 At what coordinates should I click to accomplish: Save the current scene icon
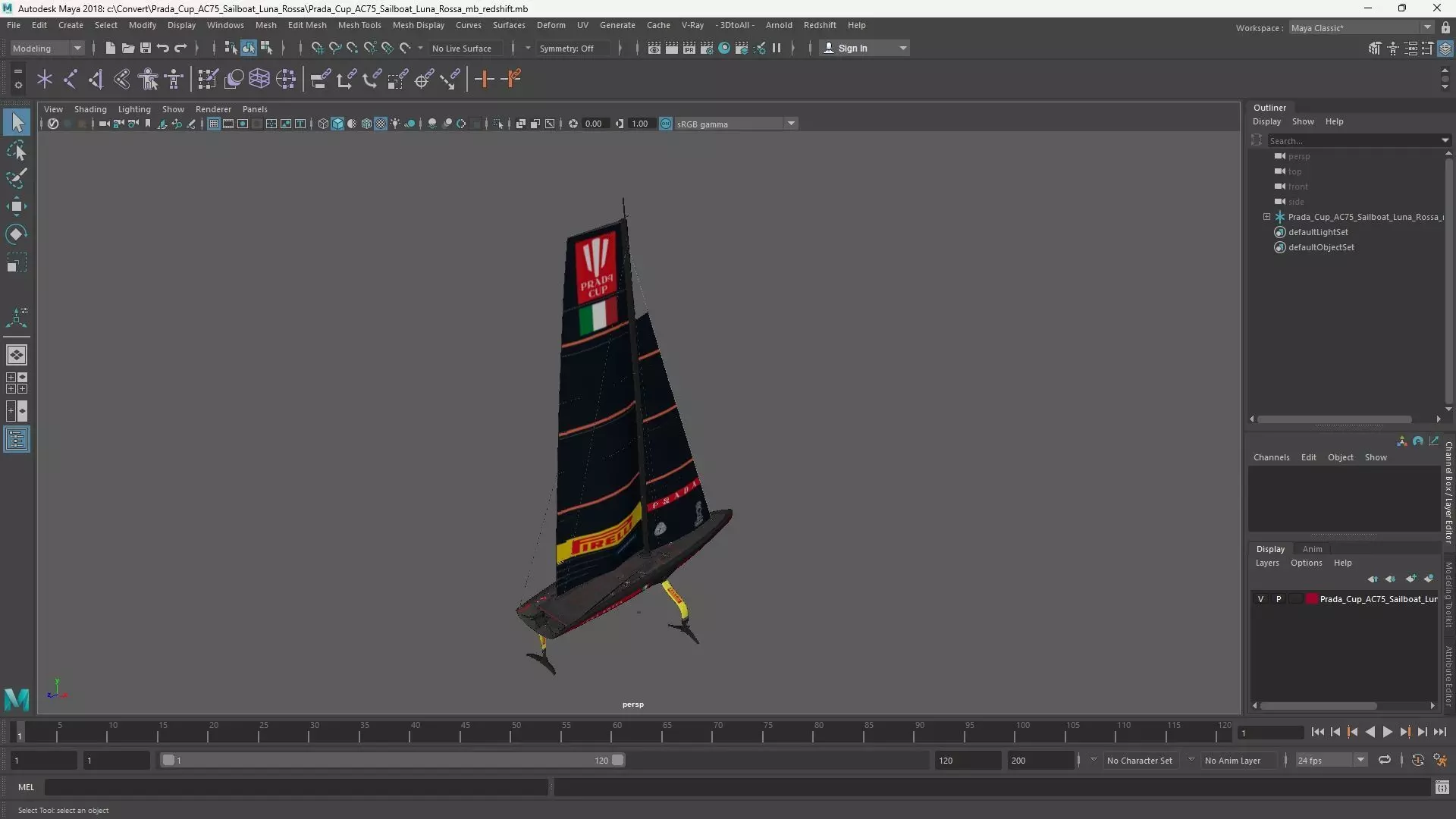tap(145, 48)
